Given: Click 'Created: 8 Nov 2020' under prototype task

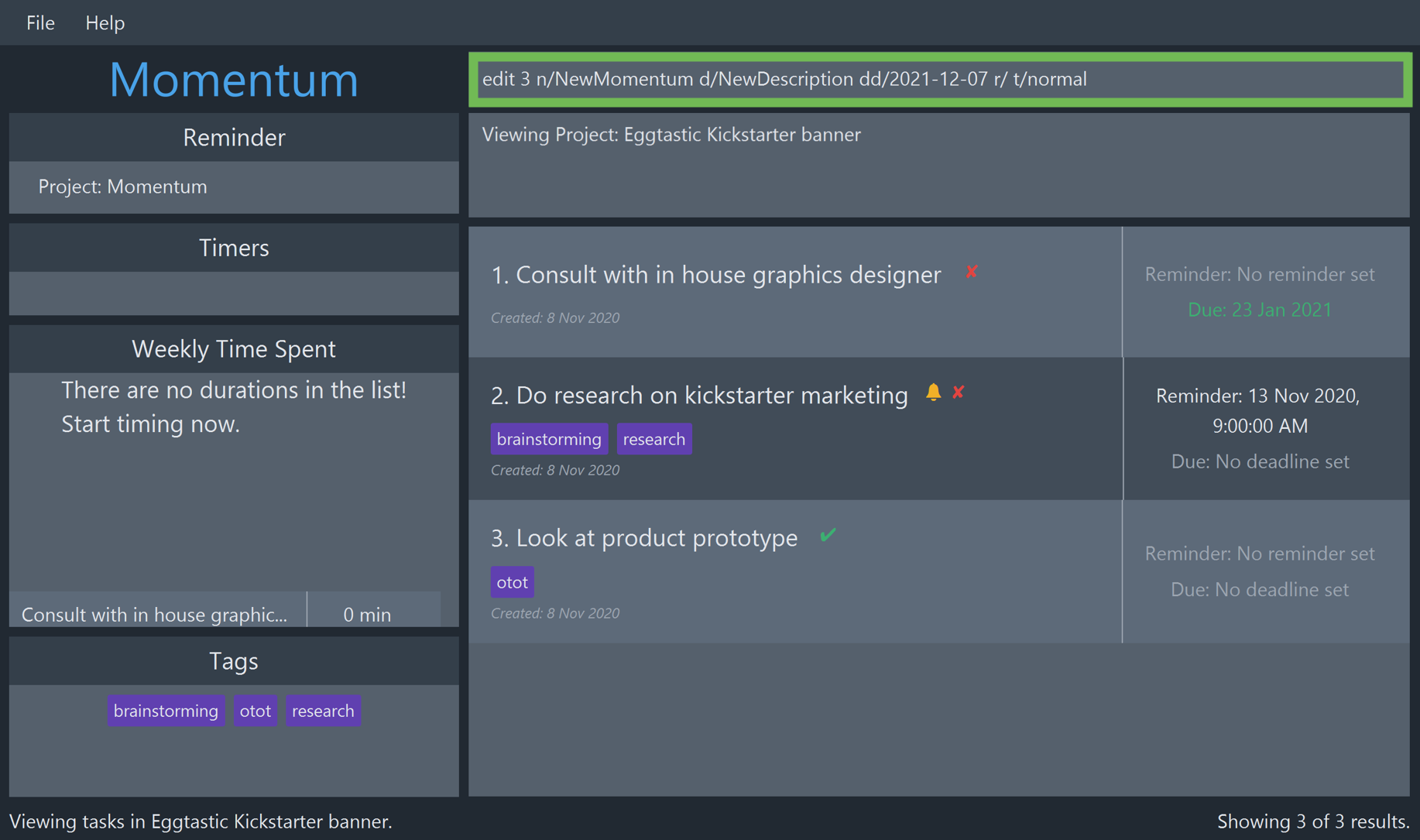Looking at the screenshot, I should (x=555, y=613).
